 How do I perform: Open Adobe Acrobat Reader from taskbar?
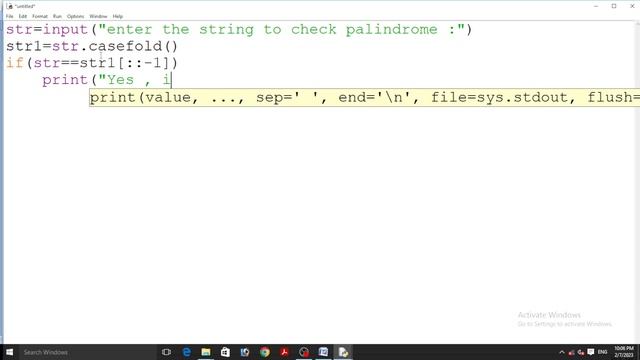coord(284,352)
